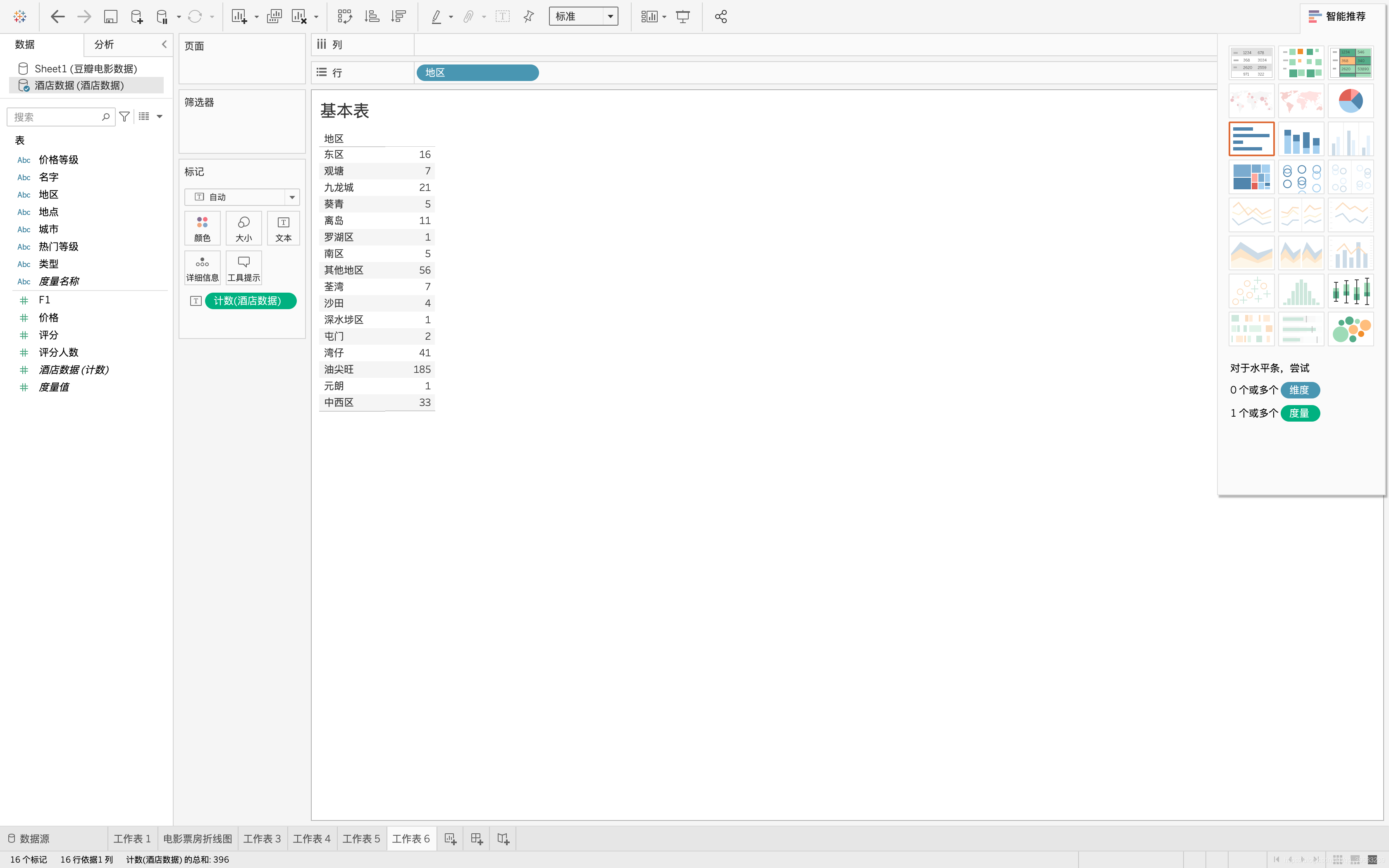Switch to the 分析 tab
Viewport: 1389px width, 868px height.
click(x=104, y=44)
